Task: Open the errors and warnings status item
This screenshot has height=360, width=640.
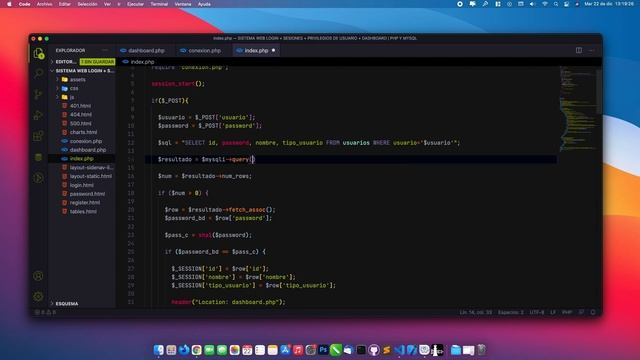Action: pos(45,312)
